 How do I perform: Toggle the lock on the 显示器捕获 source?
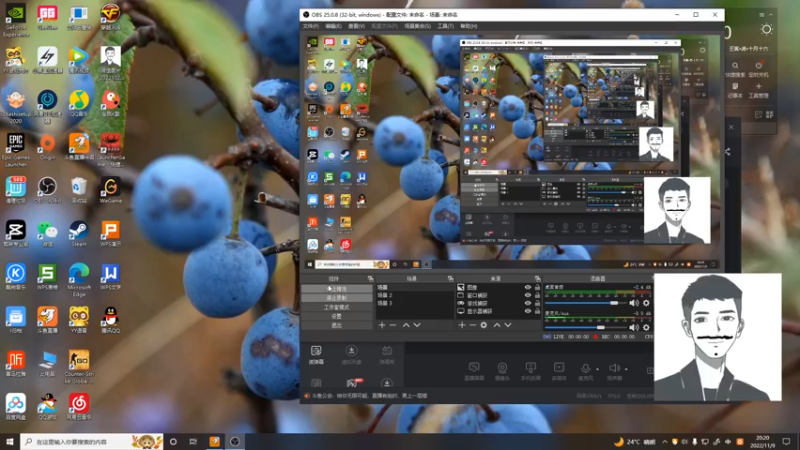[x=537, y=311]
